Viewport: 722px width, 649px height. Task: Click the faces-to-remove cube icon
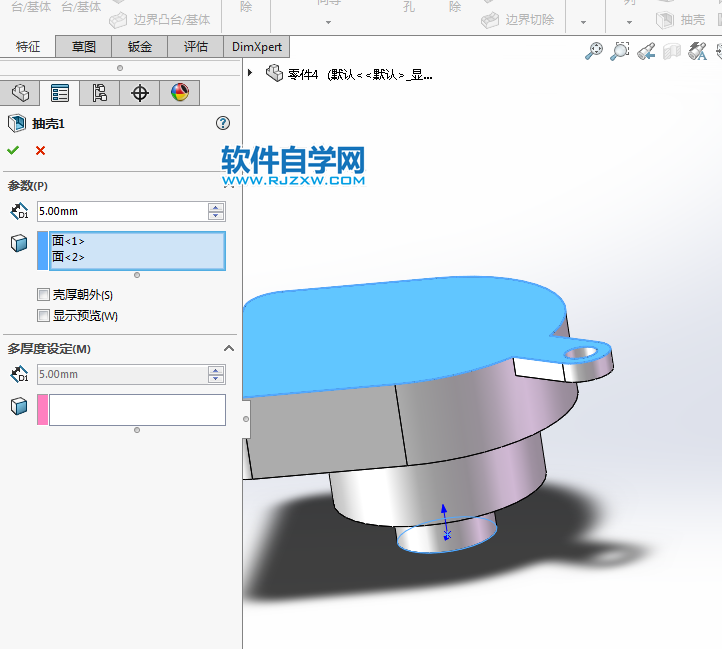[19, 243]
